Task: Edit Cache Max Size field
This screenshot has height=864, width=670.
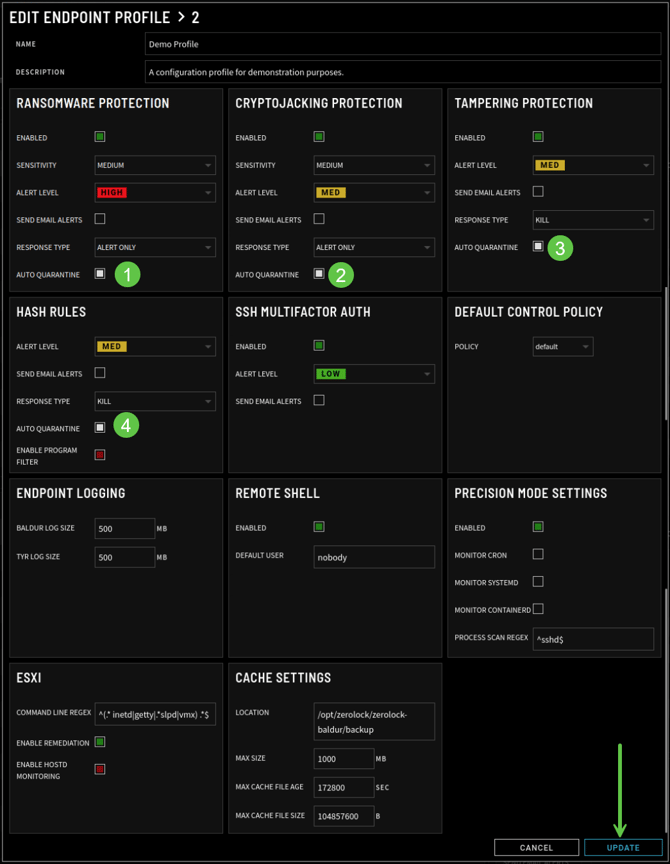Action: coord(344,759)
